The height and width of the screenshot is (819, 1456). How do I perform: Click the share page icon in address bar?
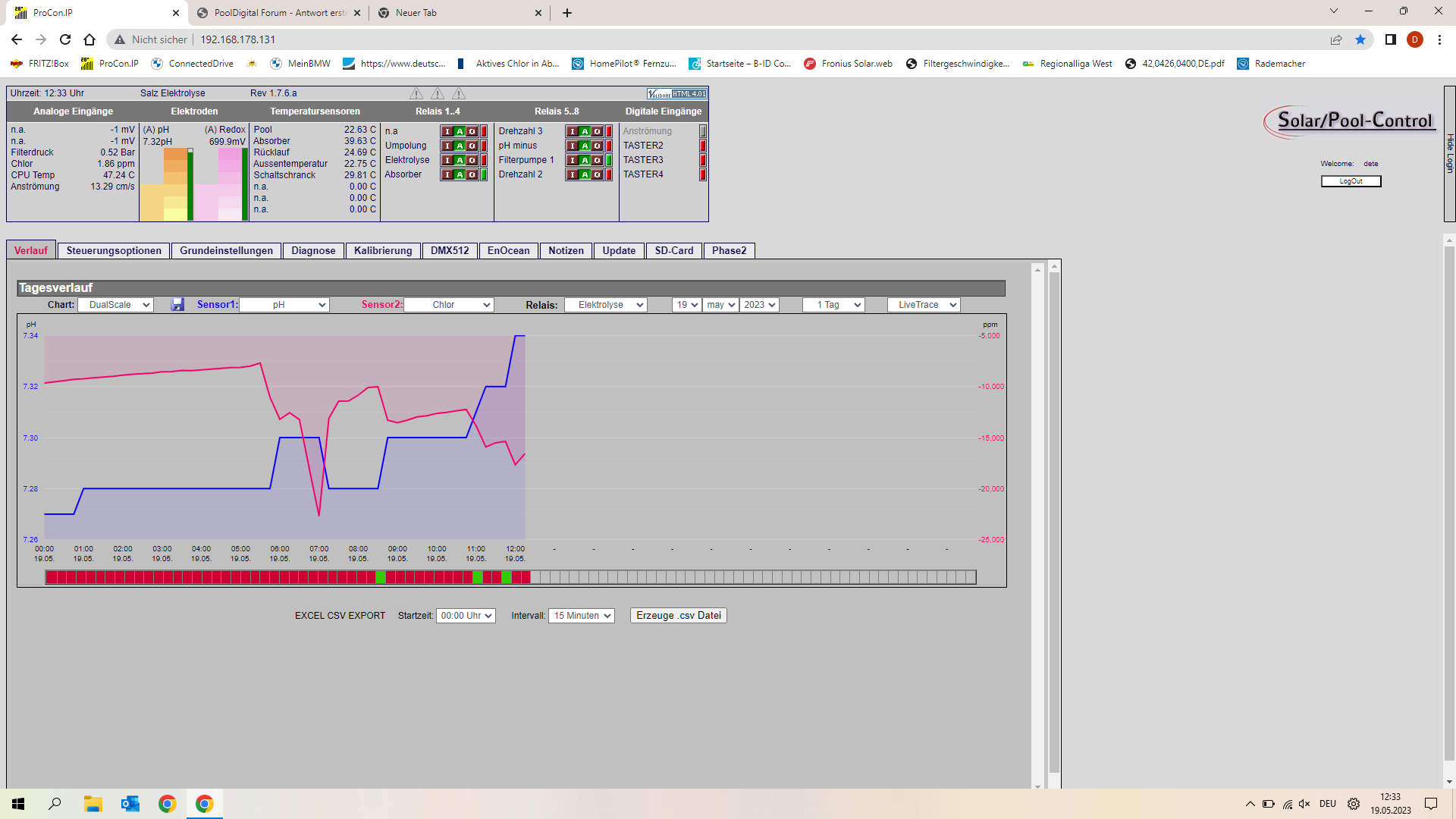coord(1336,39)
